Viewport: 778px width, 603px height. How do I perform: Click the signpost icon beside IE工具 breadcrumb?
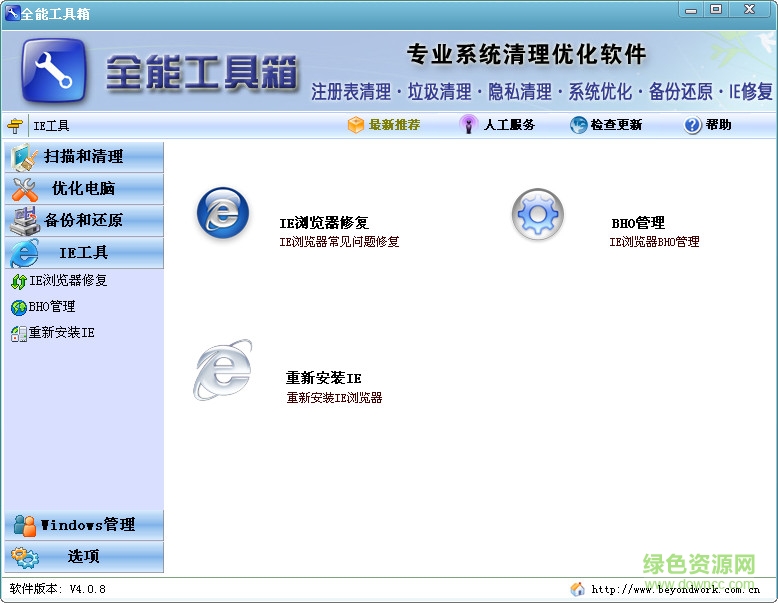(15, 126)
